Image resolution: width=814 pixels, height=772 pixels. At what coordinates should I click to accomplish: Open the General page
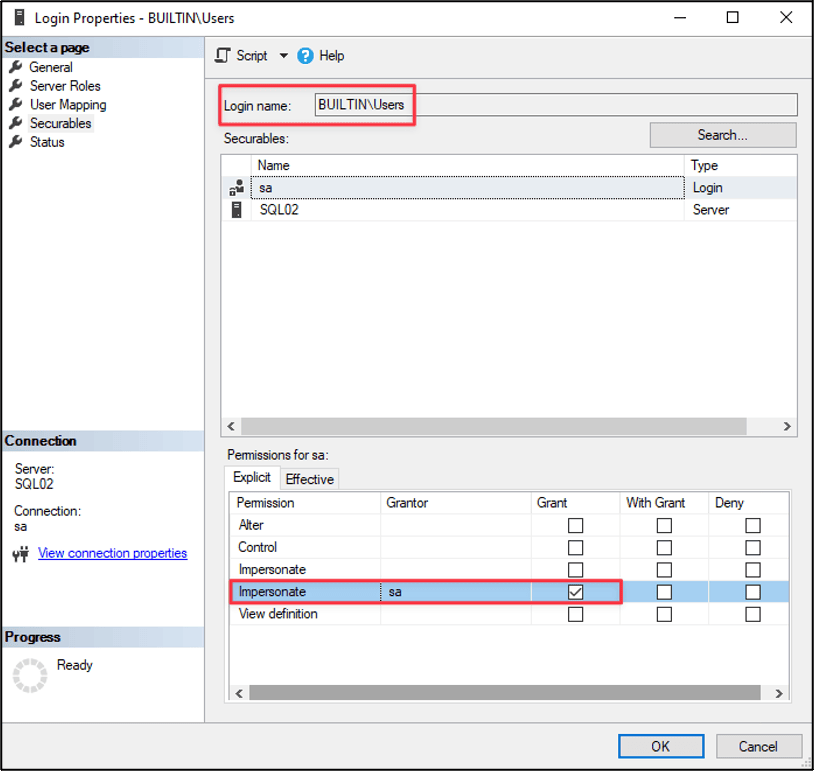coord(50,67)
